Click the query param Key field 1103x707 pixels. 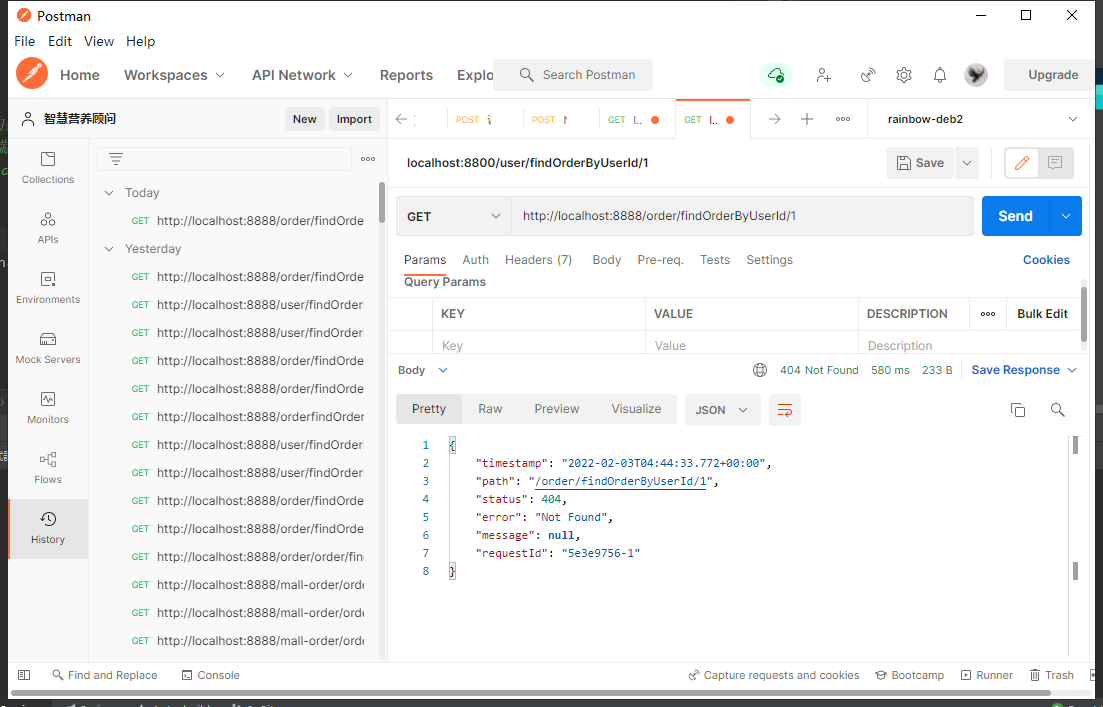pyautogui.click(x=539, y=345)
